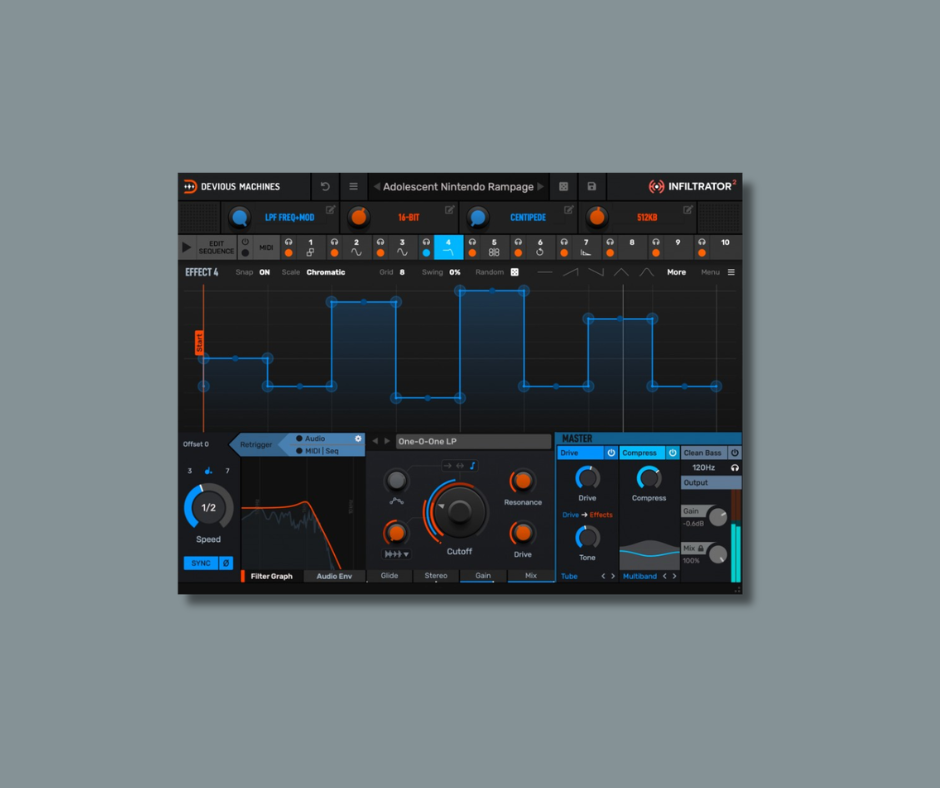Toggle Clean Bass power button

(x=734, y=453)
